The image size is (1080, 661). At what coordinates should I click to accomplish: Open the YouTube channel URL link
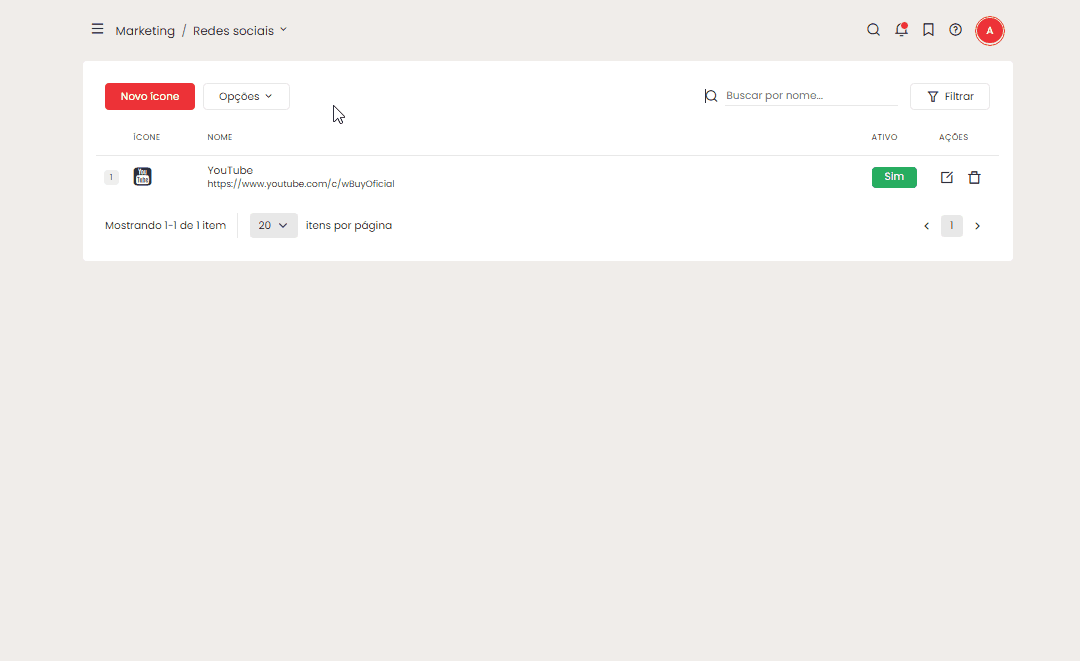coord(301,184)
